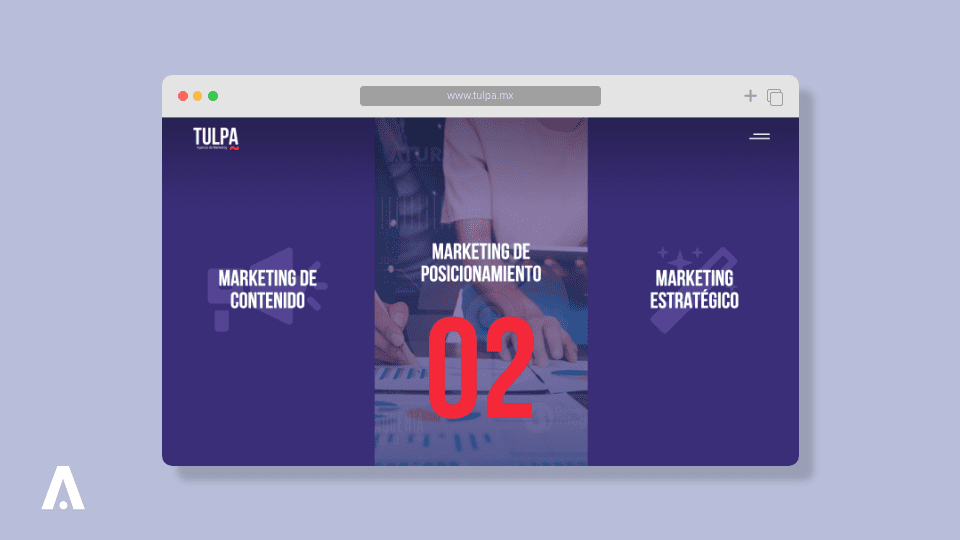Click the green maximize window dot

pos(213,96)
